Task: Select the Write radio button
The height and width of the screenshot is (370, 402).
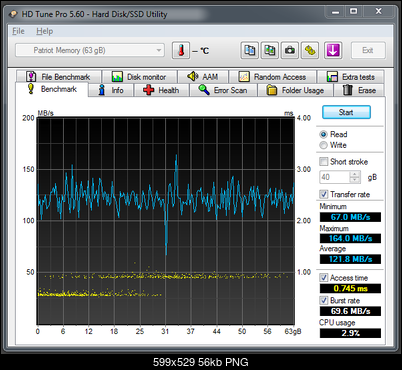Action: point(333,145)
